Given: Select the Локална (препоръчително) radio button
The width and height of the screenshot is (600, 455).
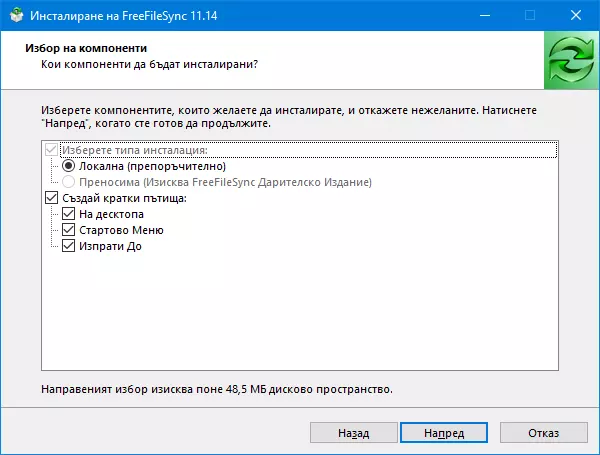Looking at the screenshot, I should point(68,166).
